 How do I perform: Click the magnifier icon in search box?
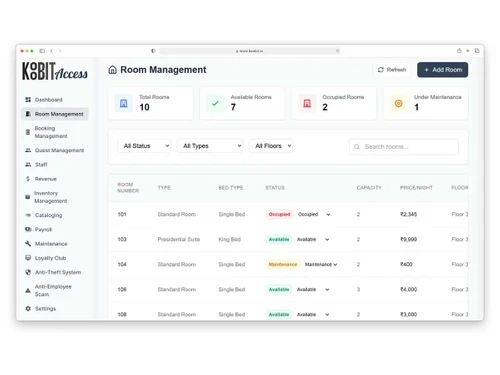357,147
